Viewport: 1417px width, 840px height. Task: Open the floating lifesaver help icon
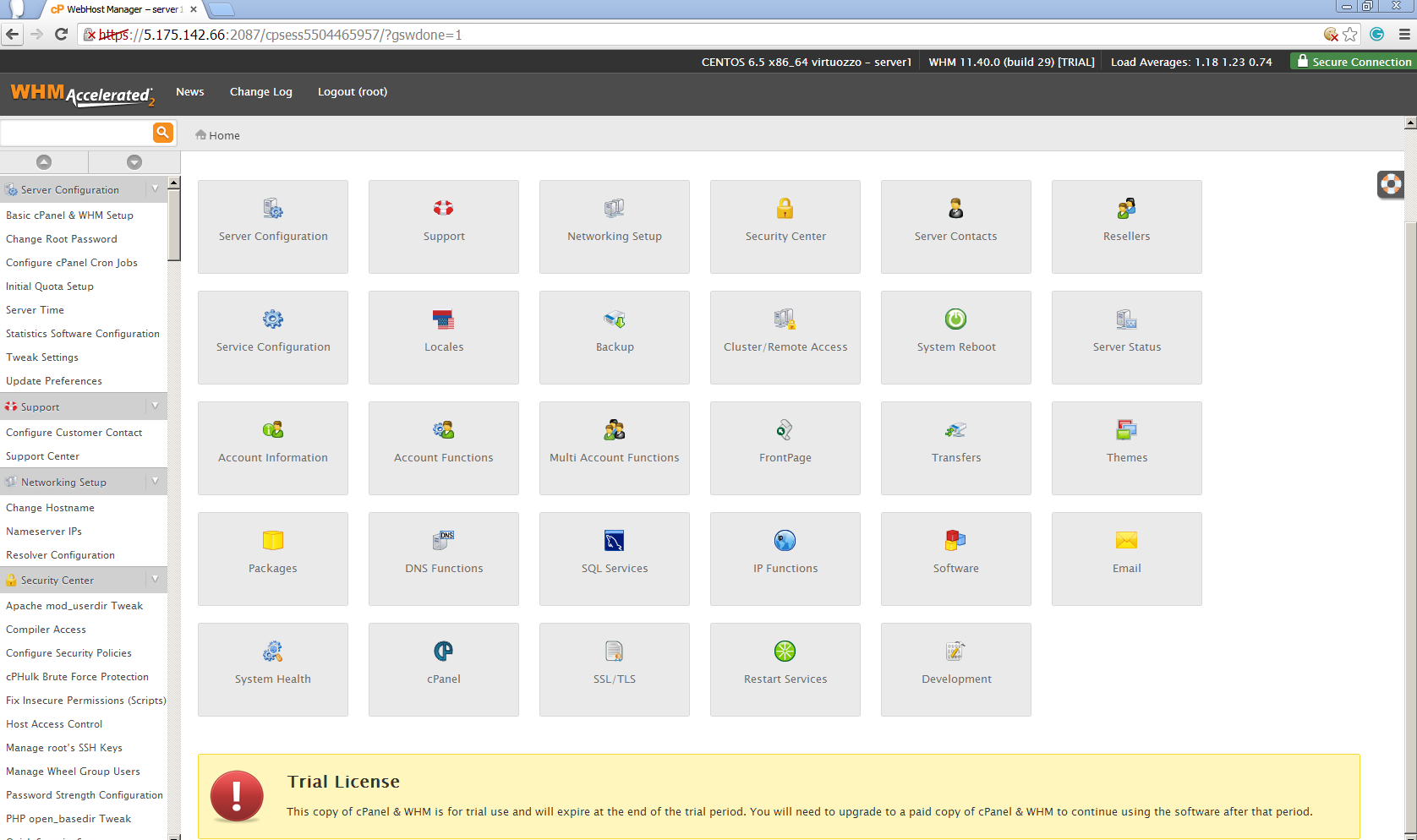click(x=1390, y=184)
